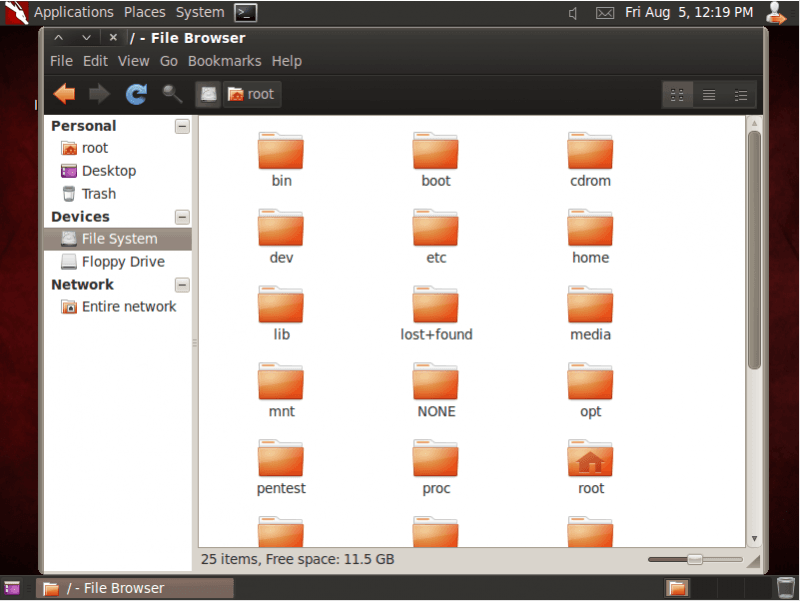Select the lib folder icon
The width and height of the screenshot is (800, 601).
[281, 305]
